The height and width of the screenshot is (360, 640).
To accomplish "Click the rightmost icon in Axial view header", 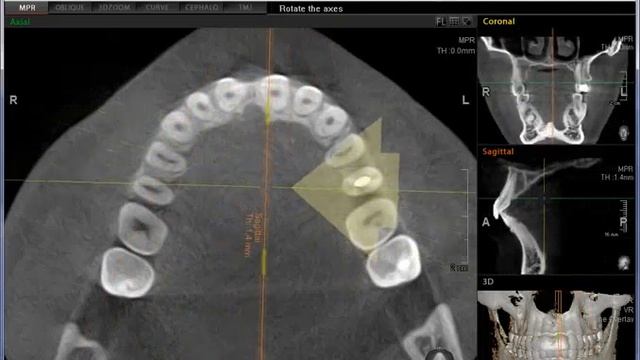I will (x=467, y=21).
